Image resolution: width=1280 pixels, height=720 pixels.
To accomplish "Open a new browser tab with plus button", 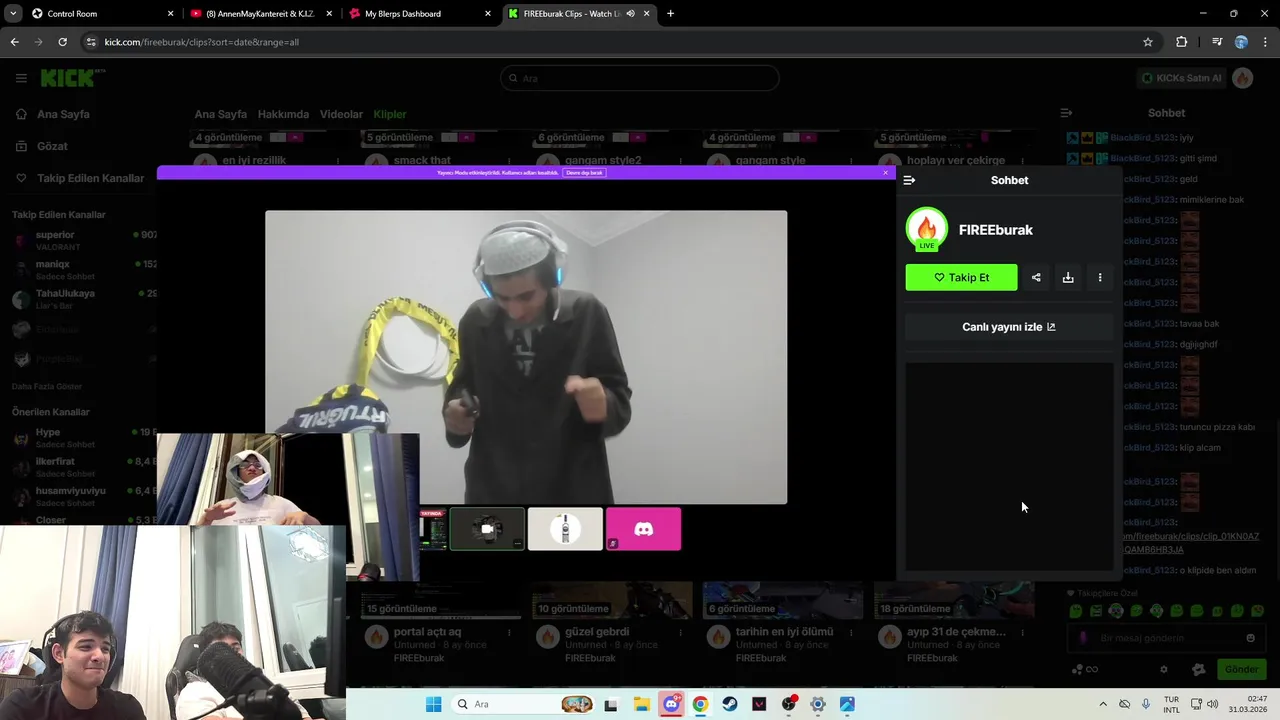I will click(x=670, y=14).
